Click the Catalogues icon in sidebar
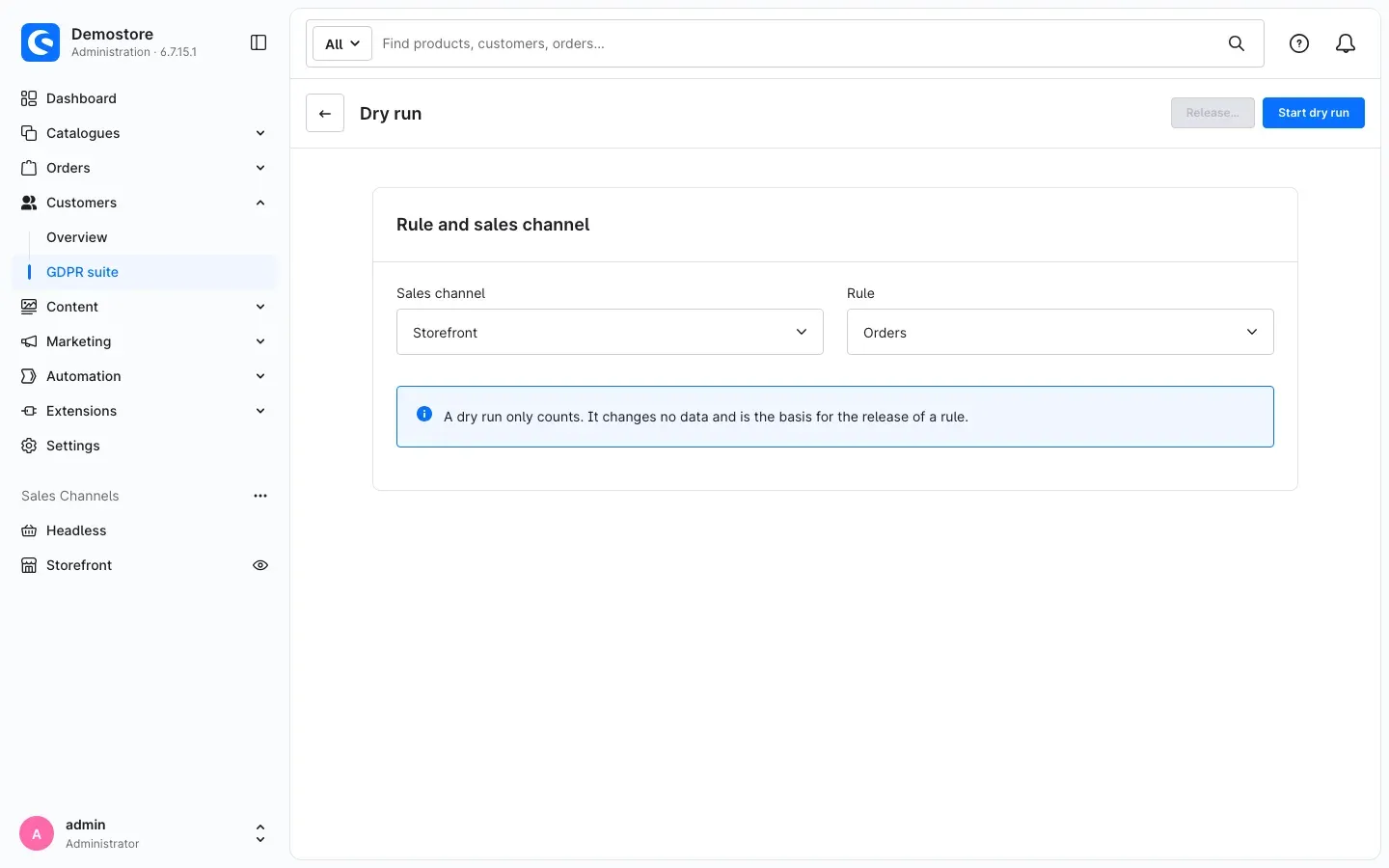Image resolution: width=1389 pixels, height=868 pixels. [x=29, y=133]
